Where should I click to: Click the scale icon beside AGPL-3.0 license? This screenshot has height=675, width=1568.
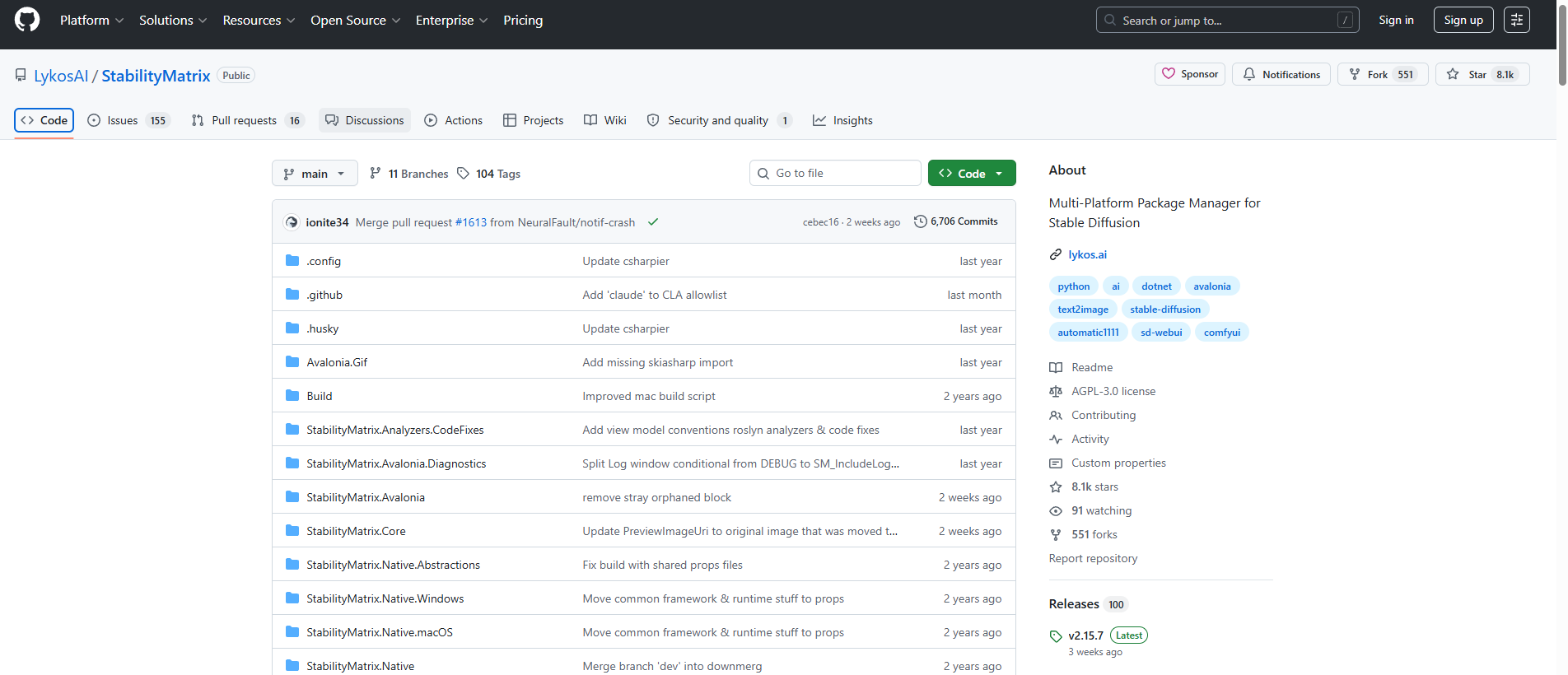[x=1056, y=392]
